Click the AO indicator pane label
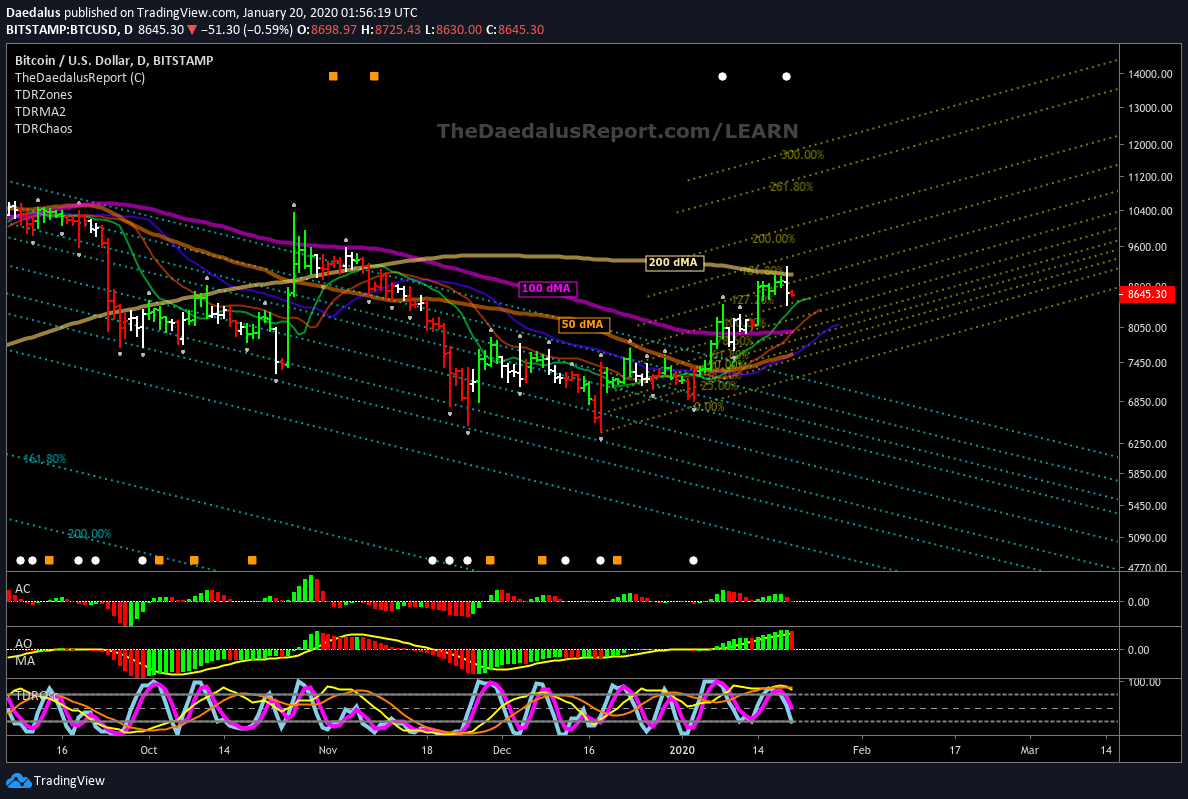The height and width of the screenshot is (799, 1188). click(x=23, y=644)
